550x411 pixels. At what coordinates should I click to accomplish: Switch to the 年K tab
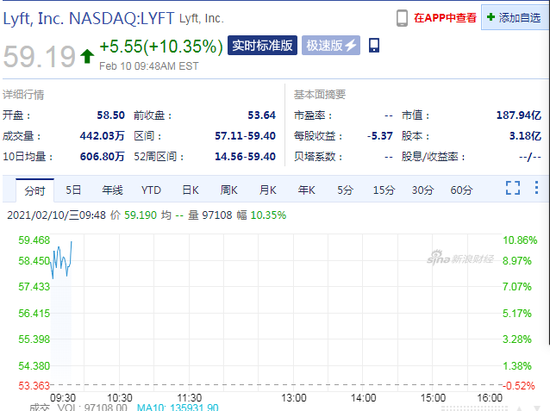(306, 190)
